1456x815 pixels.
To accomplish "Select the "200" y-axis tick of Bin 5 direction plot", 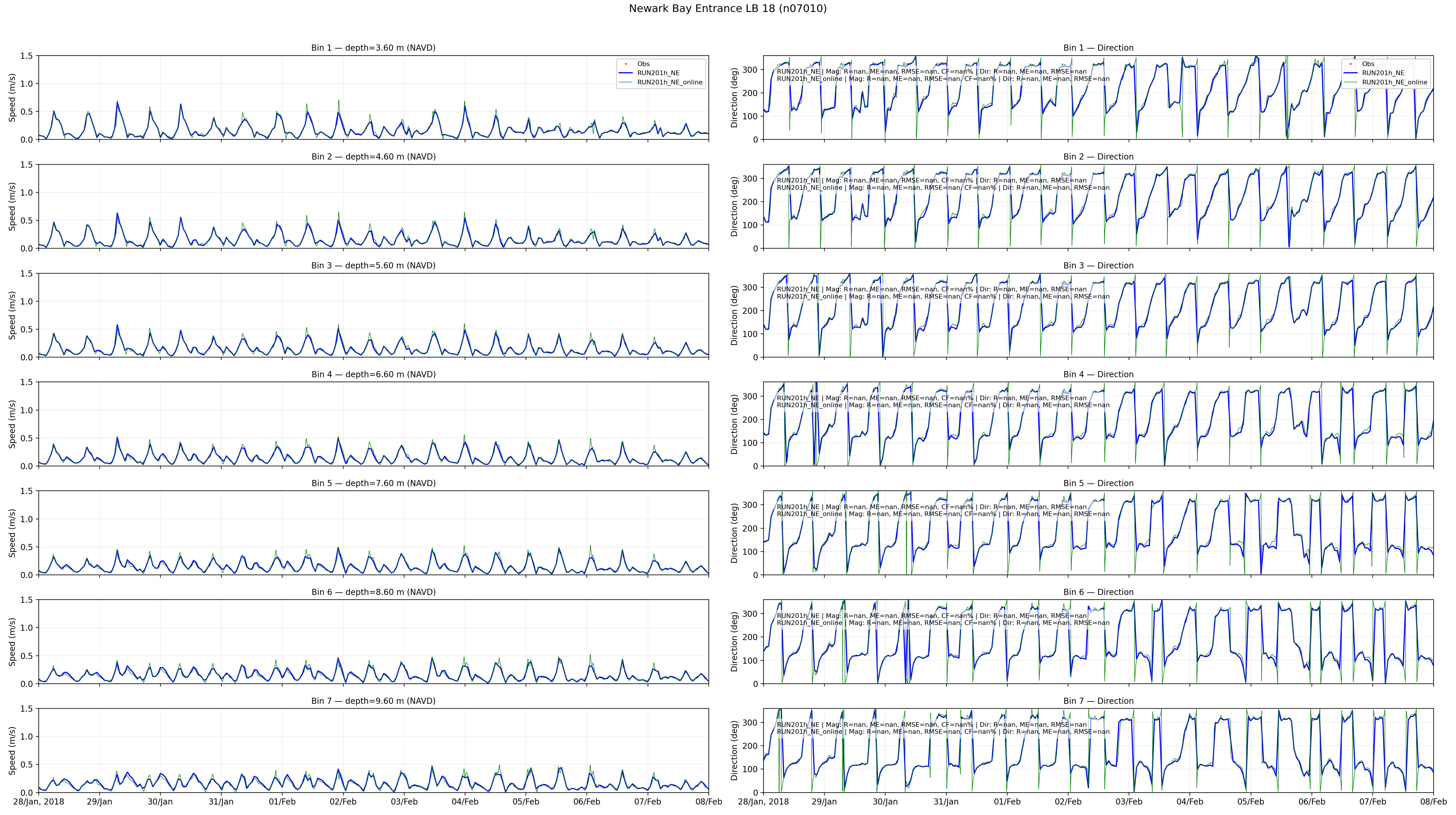I will tap(750, 529).
